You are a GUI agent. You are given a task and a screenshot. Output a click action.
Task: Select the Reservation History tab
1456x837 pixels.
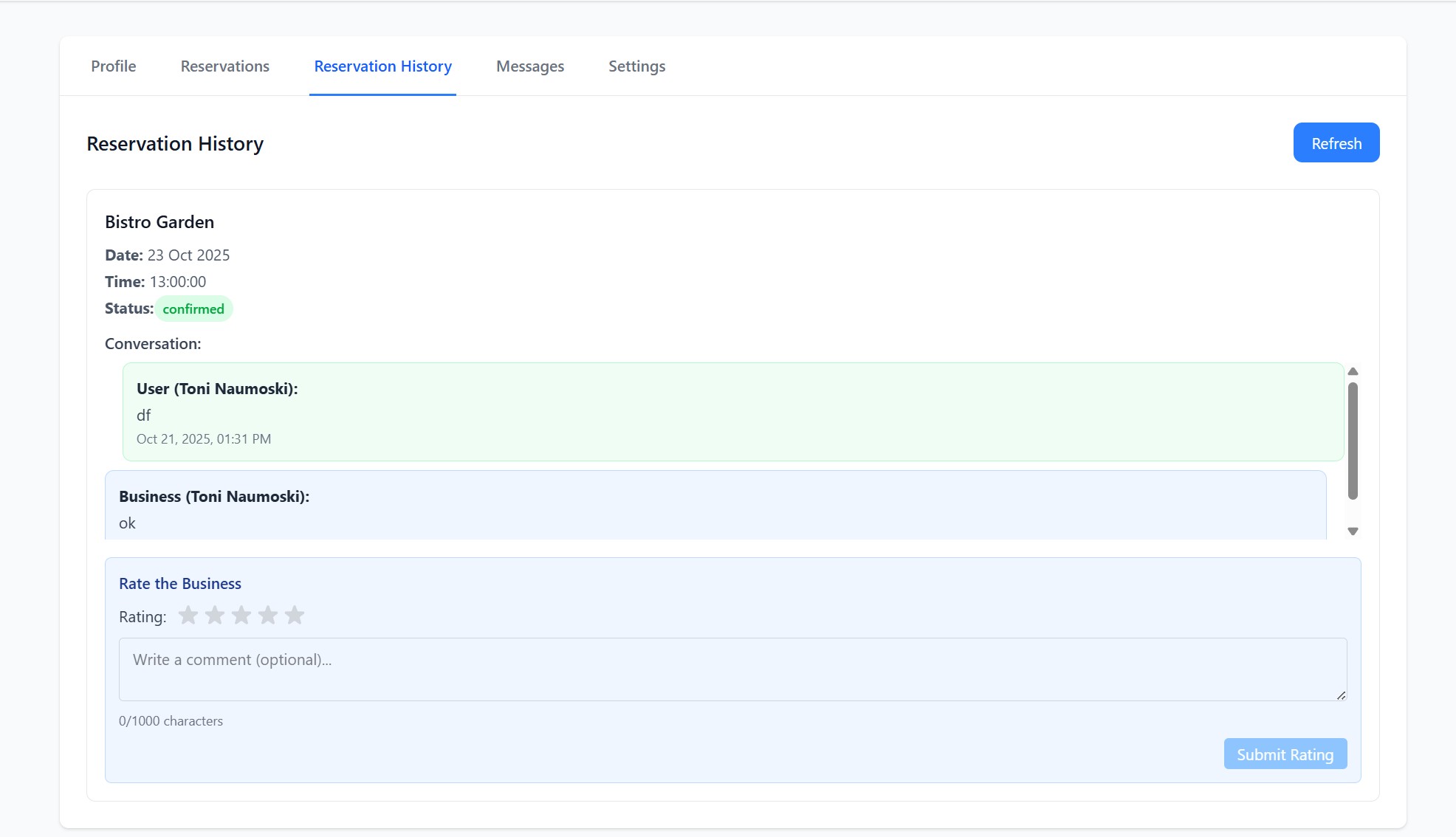point(382,66)
